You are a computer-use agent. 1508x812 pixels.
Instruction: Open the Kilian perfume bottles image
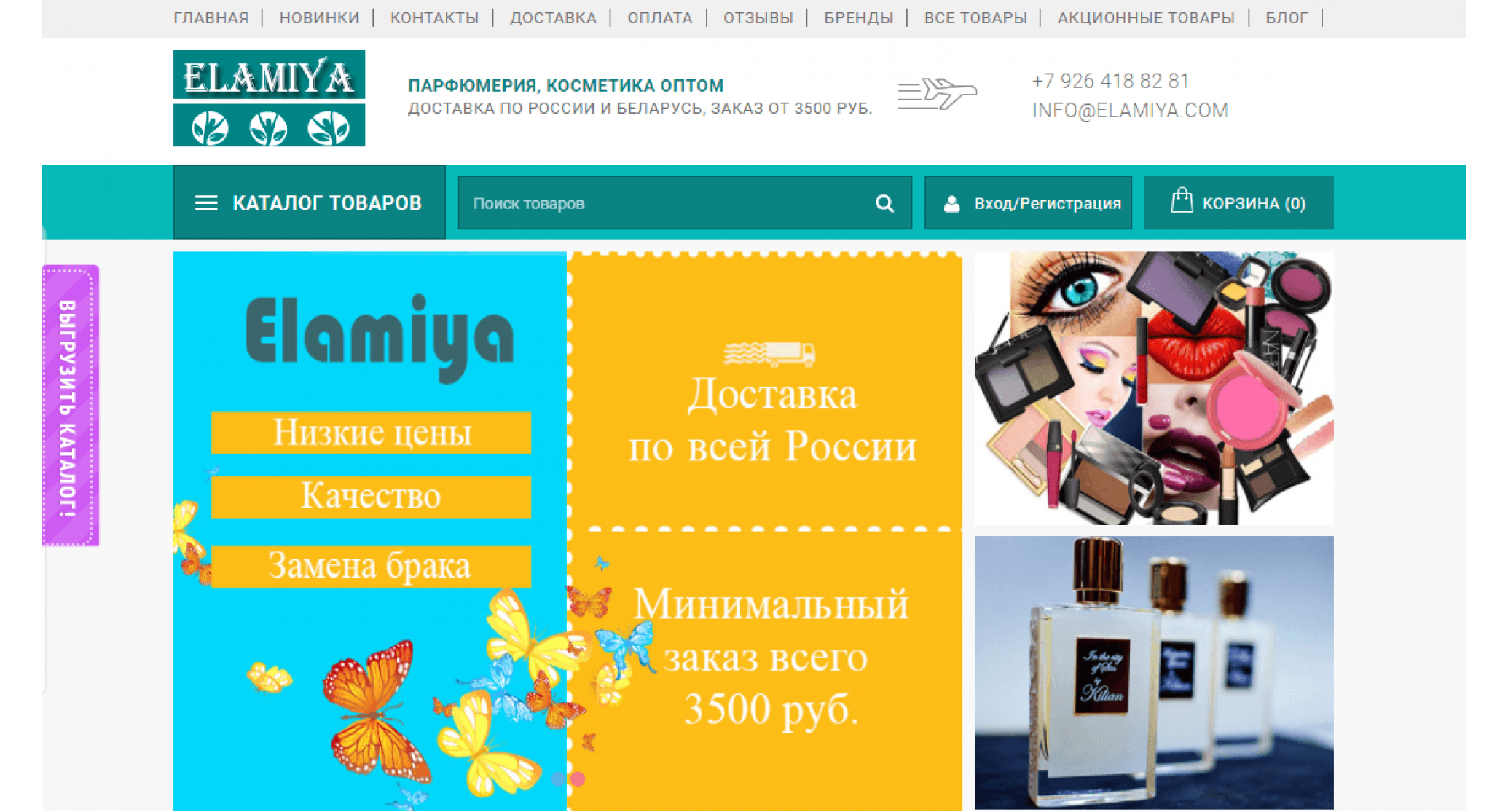coord(1154,673)
